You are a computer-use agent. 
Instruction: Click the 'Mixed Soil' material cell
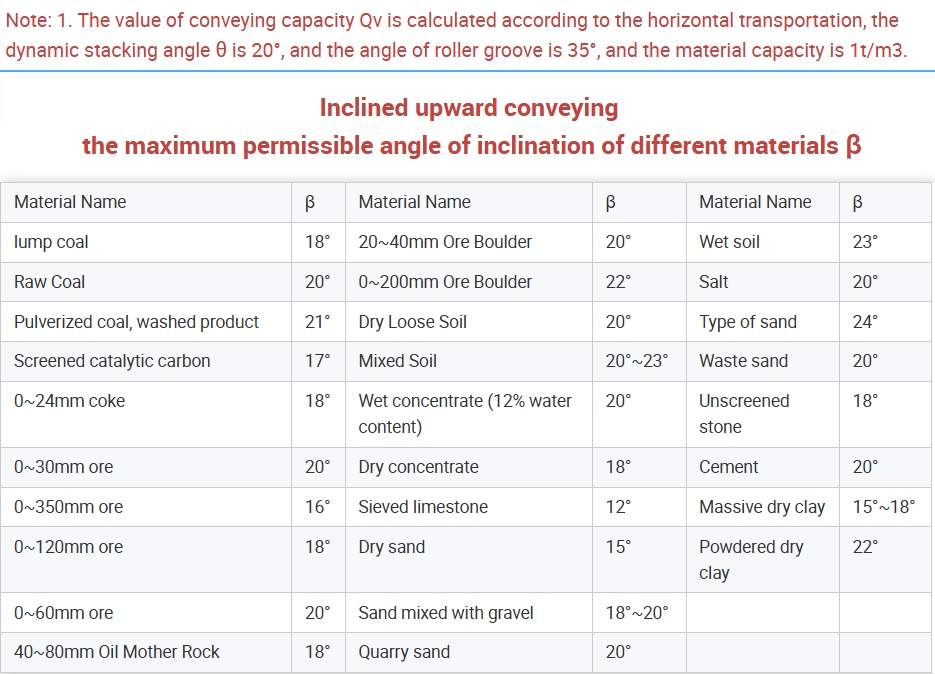coord(398,361)
